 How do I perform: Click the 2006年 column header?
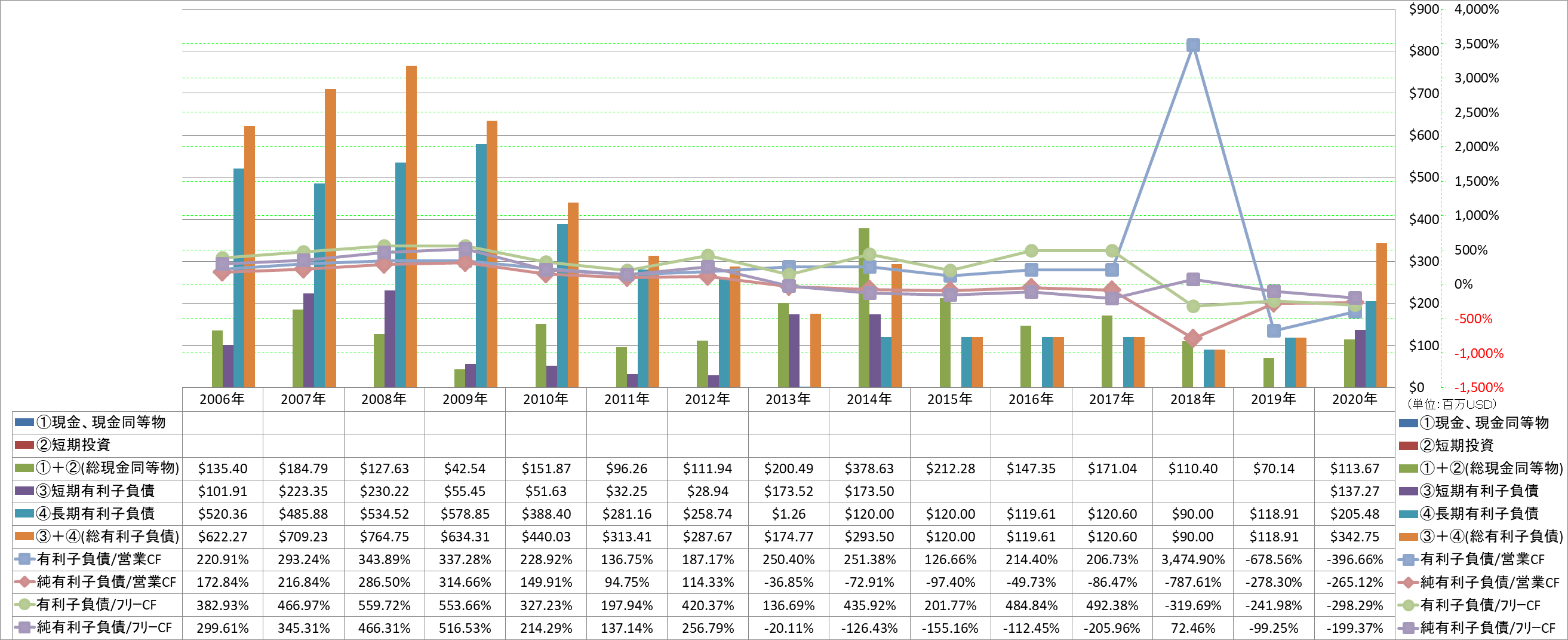click(x=223, y=399)
